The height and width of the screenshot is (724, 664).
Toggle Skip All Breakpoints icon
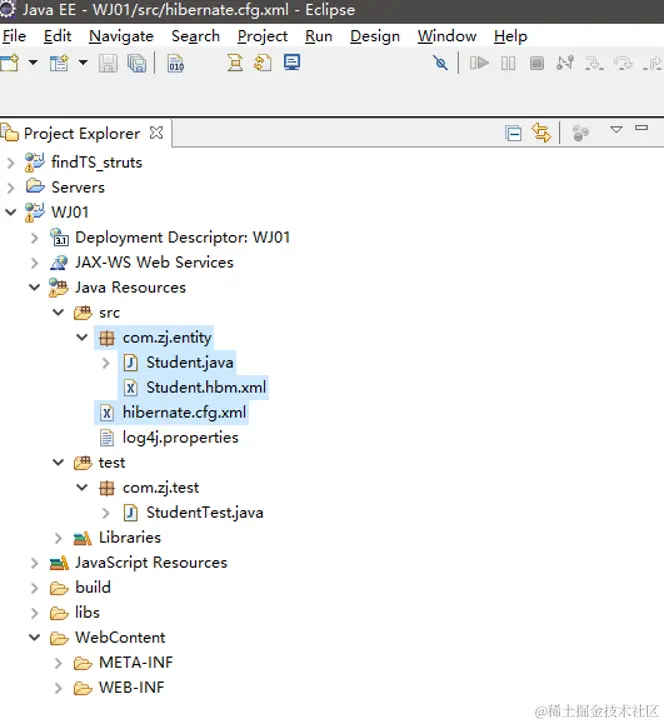tap(441, 63)
